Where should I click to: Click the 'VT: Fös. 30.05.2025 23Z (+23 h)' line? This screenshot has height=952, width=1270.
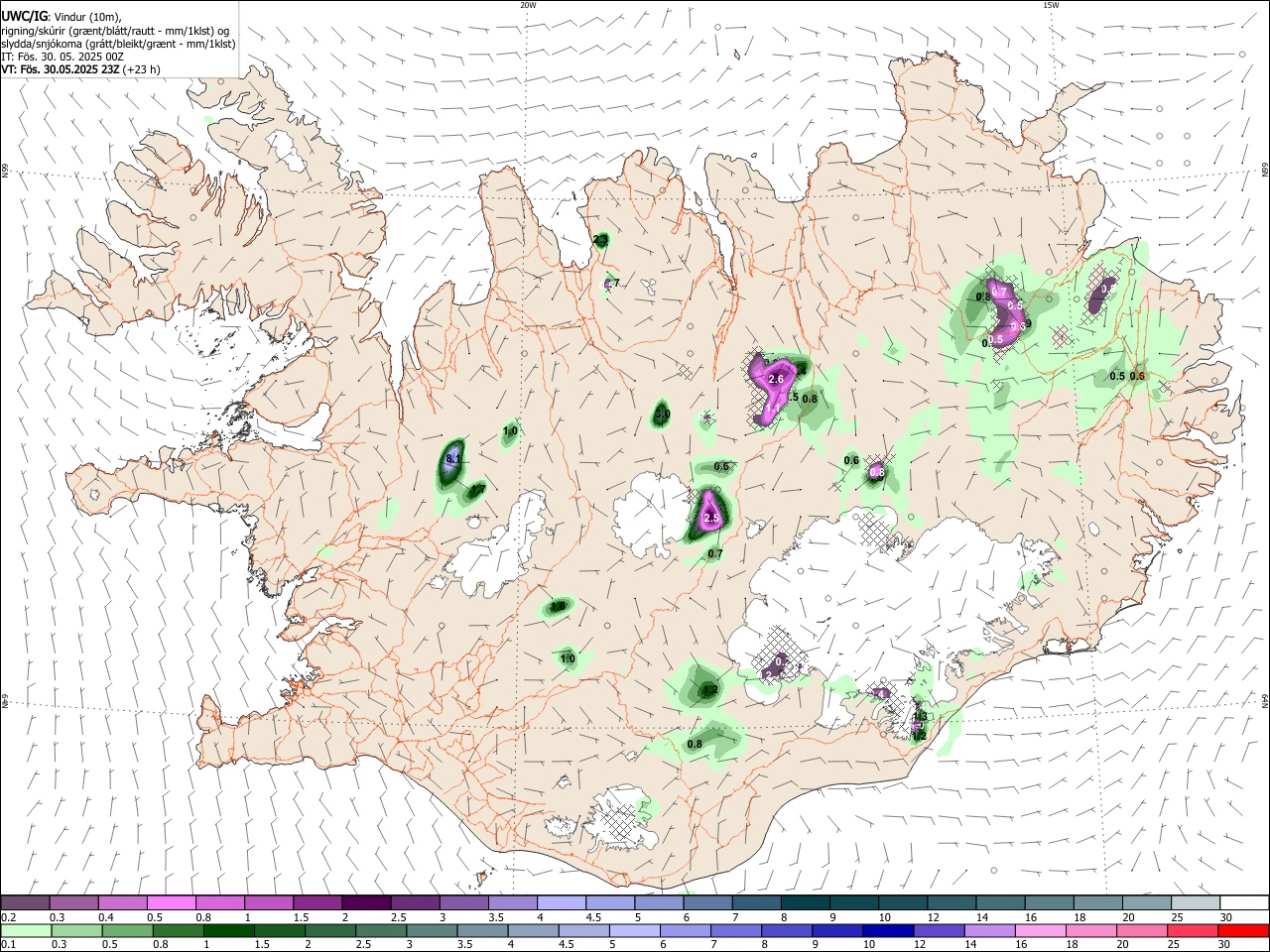pos(80,69)
